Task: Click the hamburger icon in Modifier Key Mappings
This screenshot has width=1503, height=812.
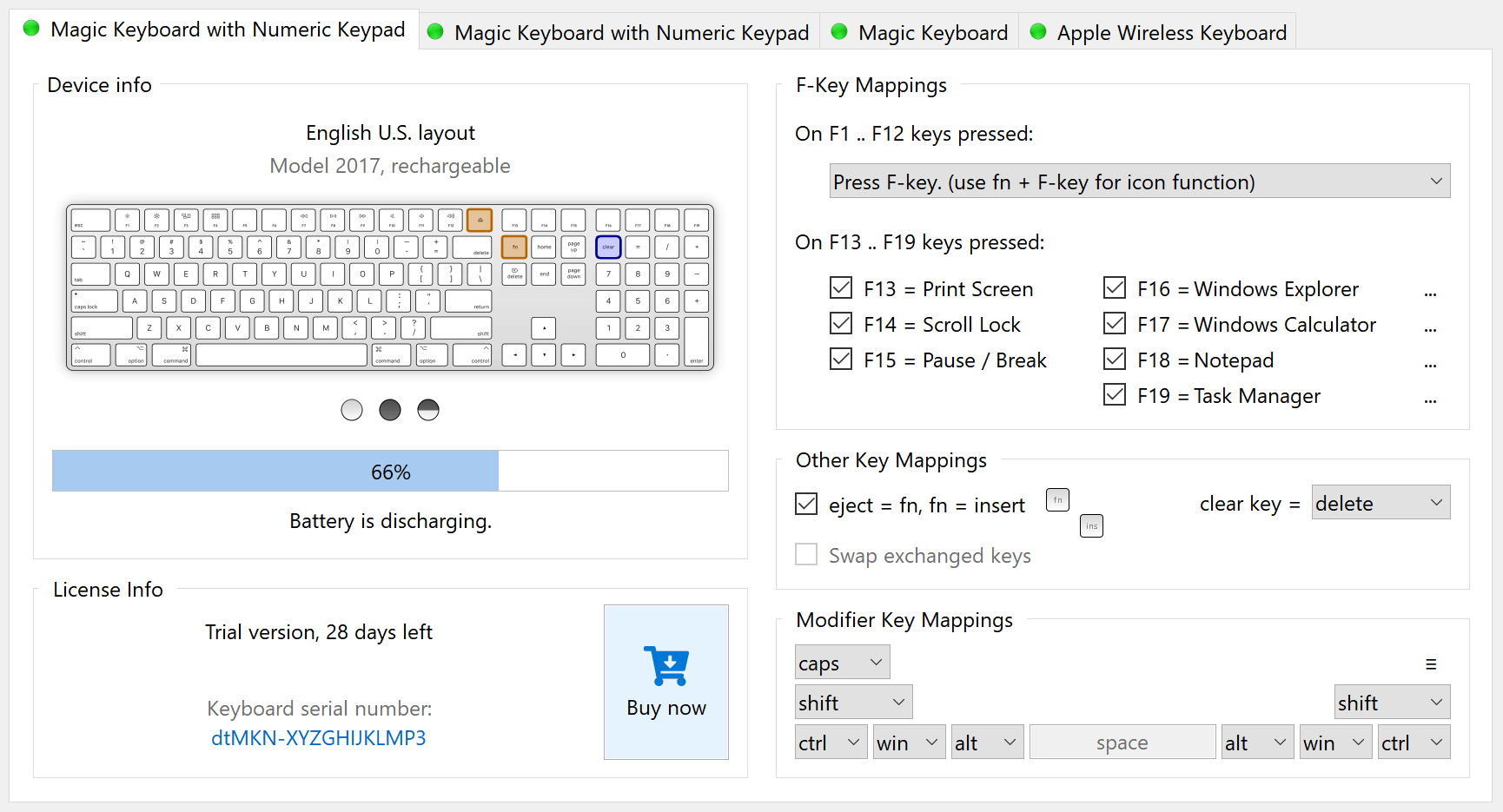Action: [1432, 664]
